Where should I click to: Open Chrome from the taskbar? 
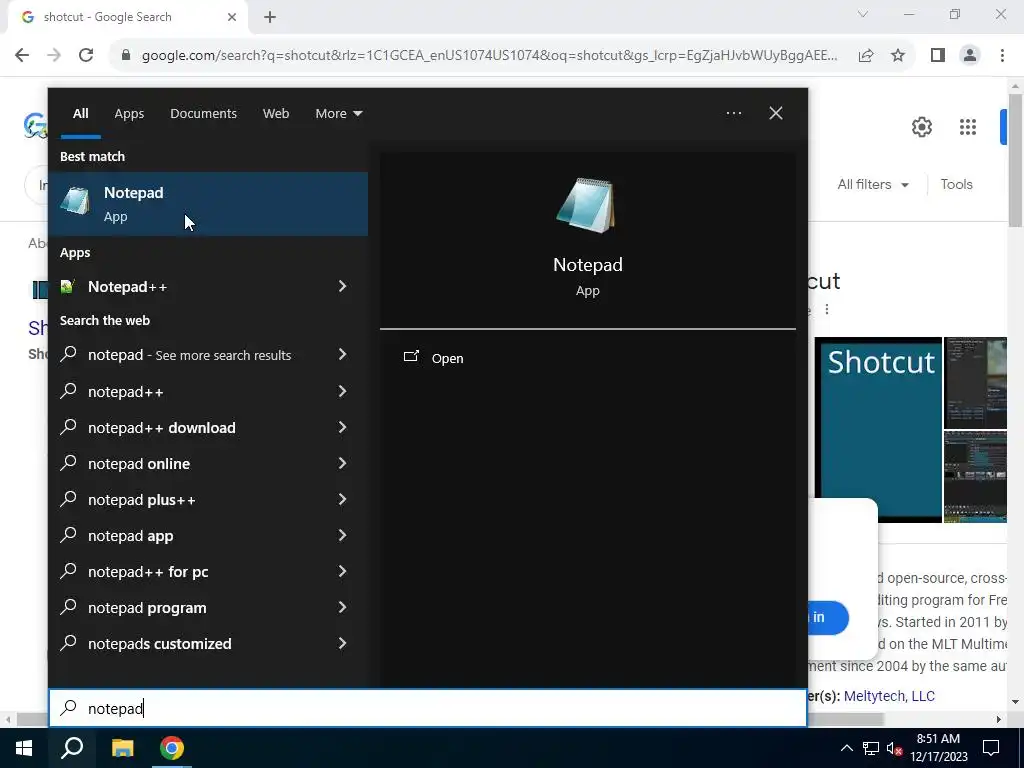click(172, 748)
